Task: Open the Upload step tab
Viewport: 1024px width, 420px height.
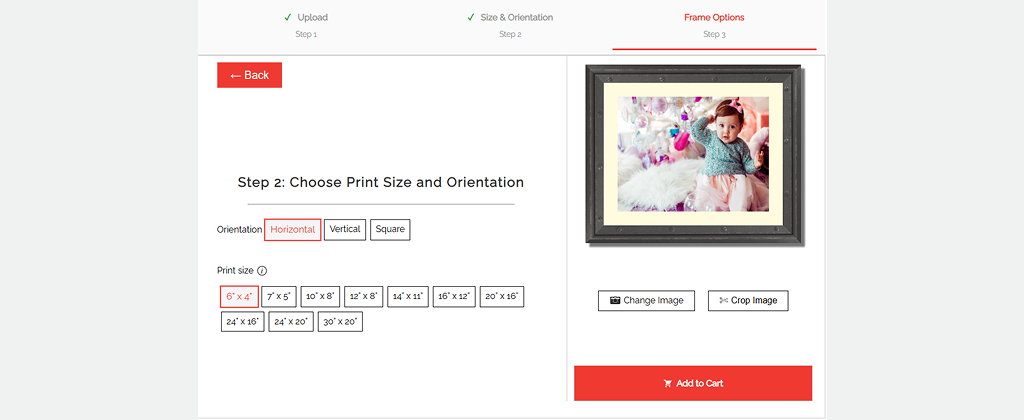Action: 305,24
